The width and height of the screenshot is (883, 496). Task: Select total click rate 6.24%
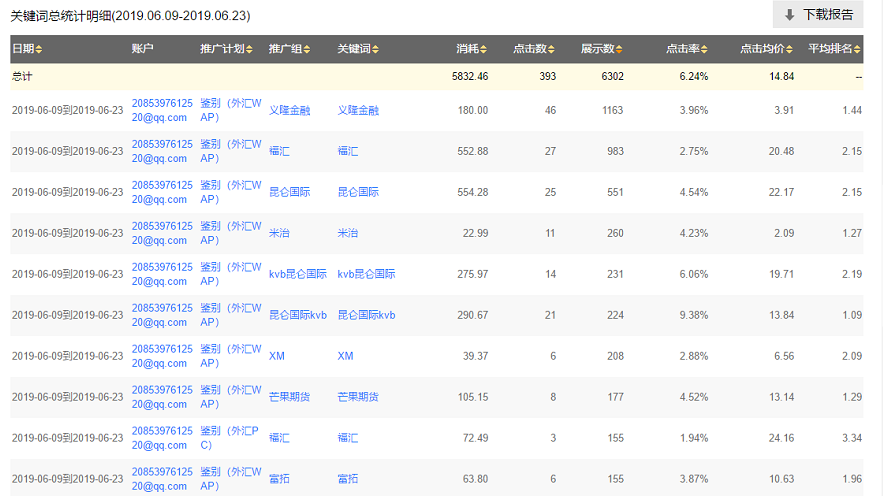694,77
